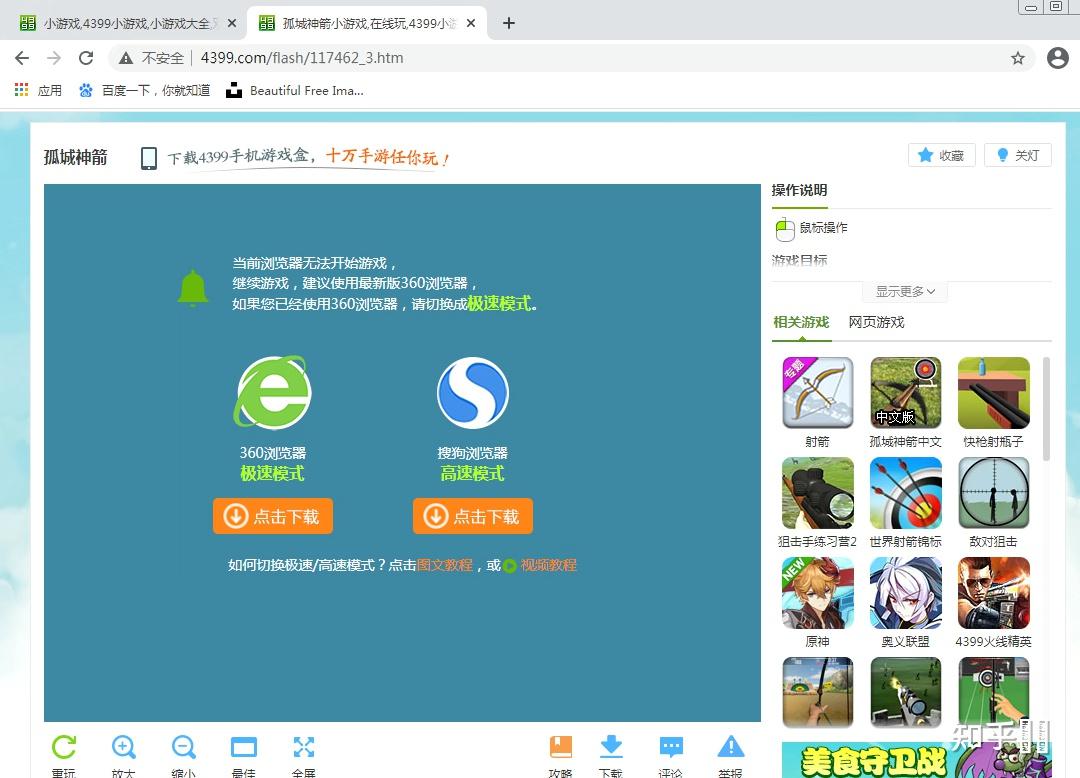The width and height of the screenshot is (1080, 778).
Task: Open the apps grid bookmark
Action: pyautogui.click(x=38, y=90)
